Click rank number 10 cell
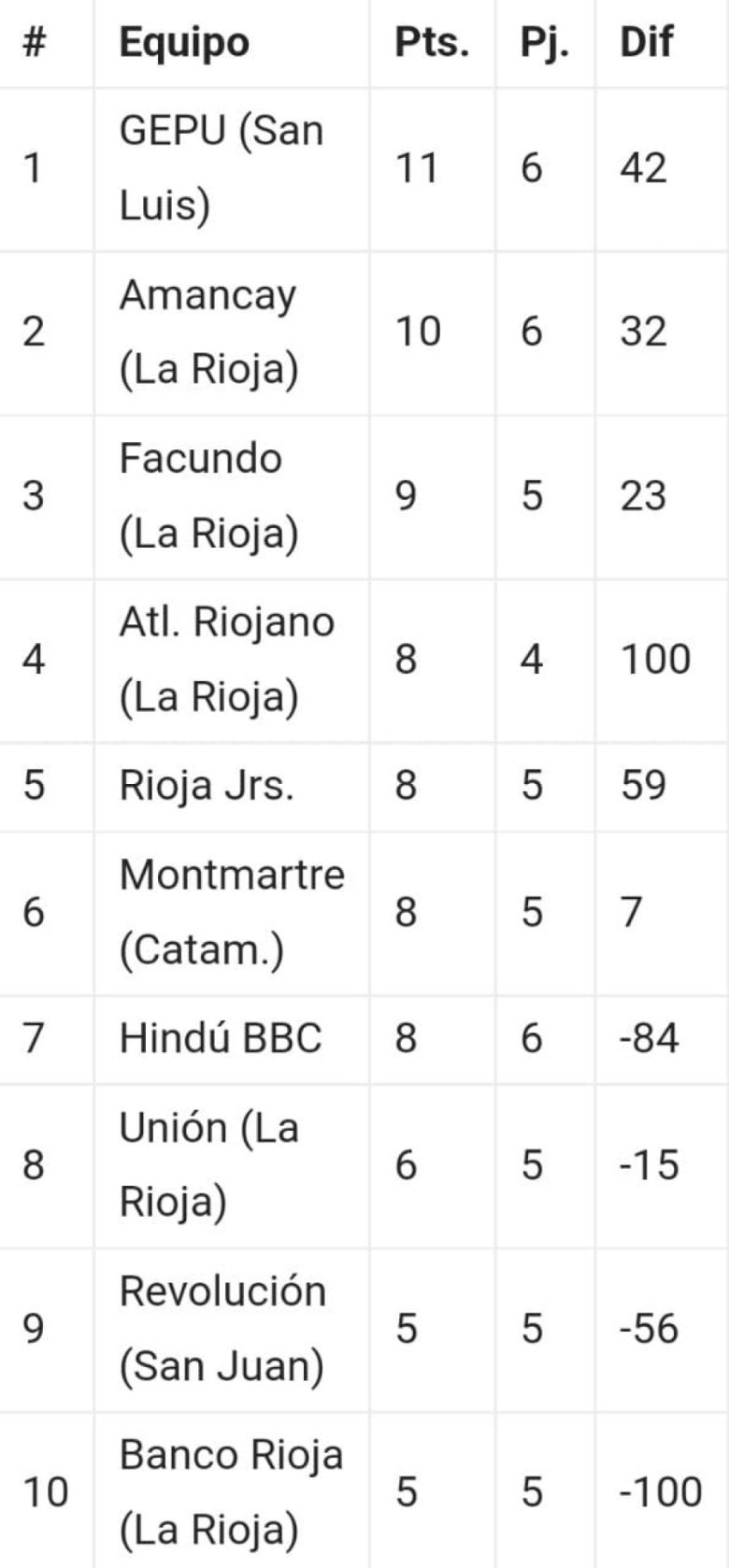This screenshot has width=729, height=1568. pos(46,1491)
